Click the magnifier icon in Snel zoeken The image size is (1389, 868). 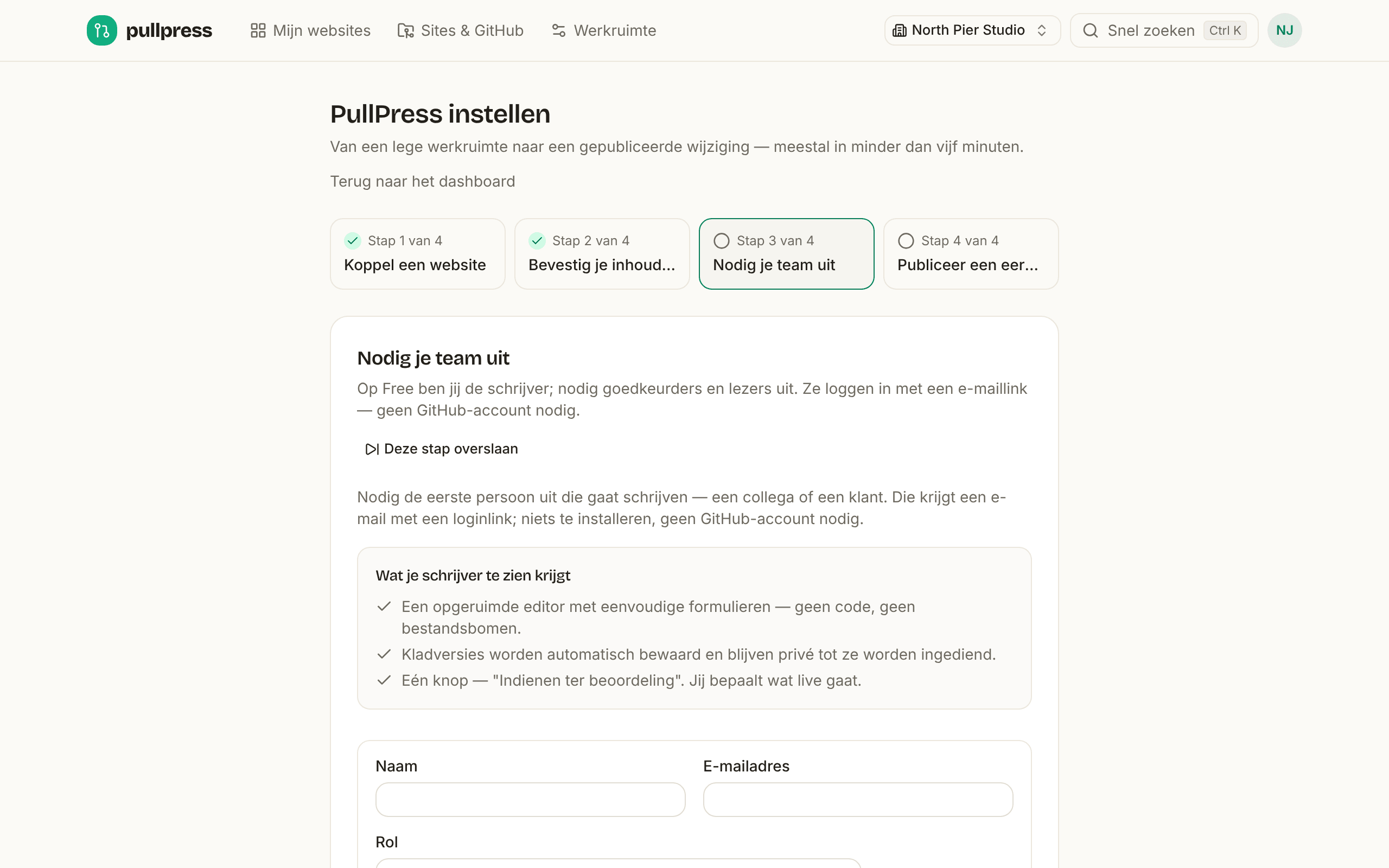pyautogui.click(x=1091, y=30)
